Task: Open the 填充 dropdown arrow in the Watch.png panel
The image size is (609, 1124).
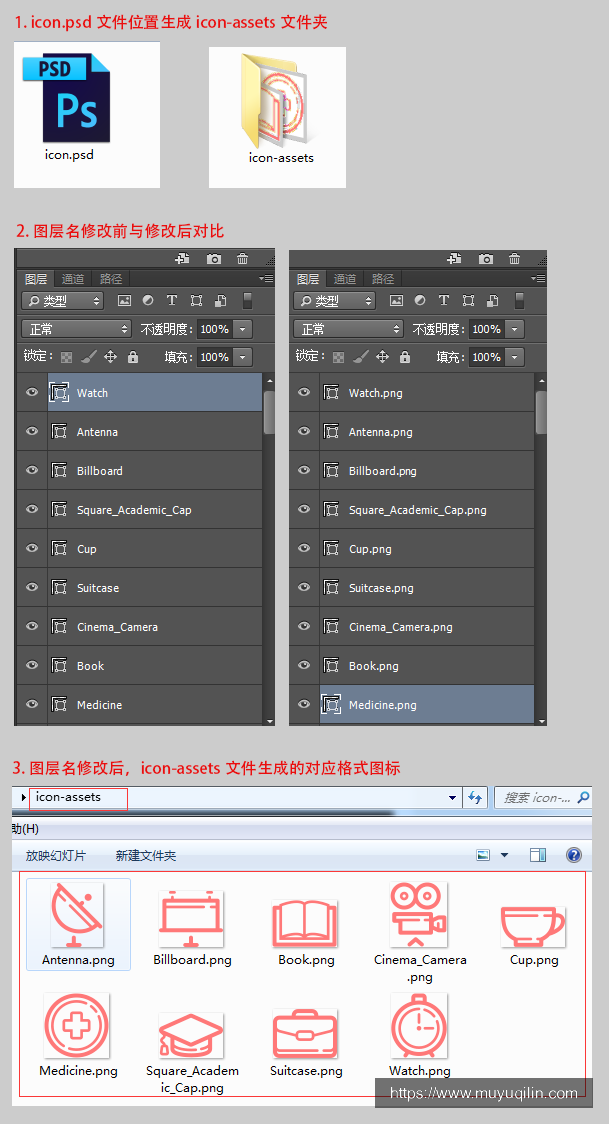Action: pos(514,356)
